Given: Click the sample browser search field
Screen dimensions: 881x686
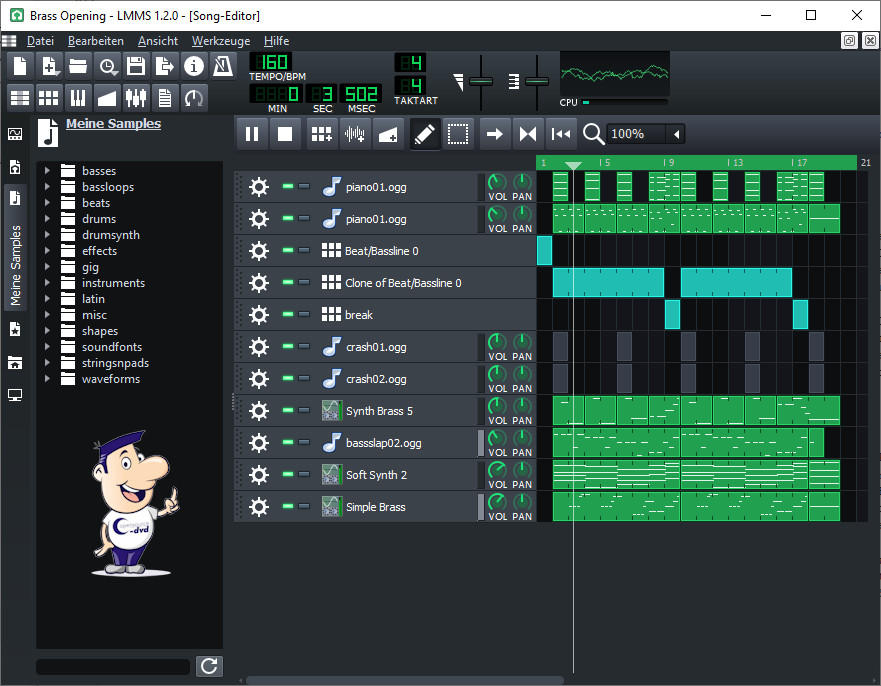Looking at the screenshot, I should (x=113, y=666).
